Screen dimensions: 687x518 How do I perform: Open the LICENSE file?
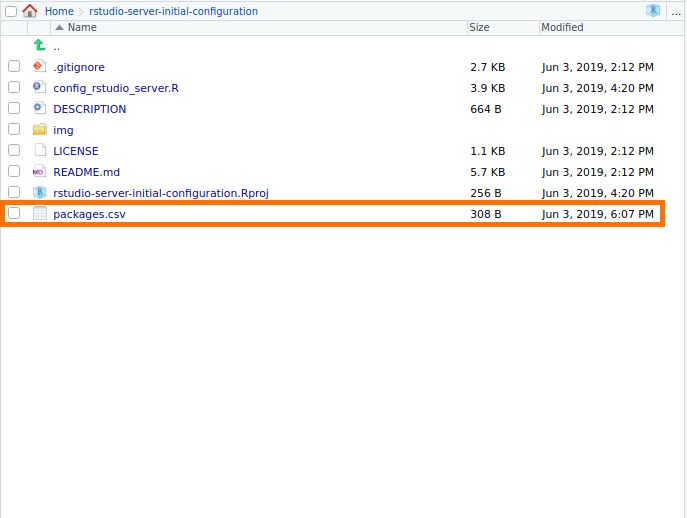coord(76,151)
